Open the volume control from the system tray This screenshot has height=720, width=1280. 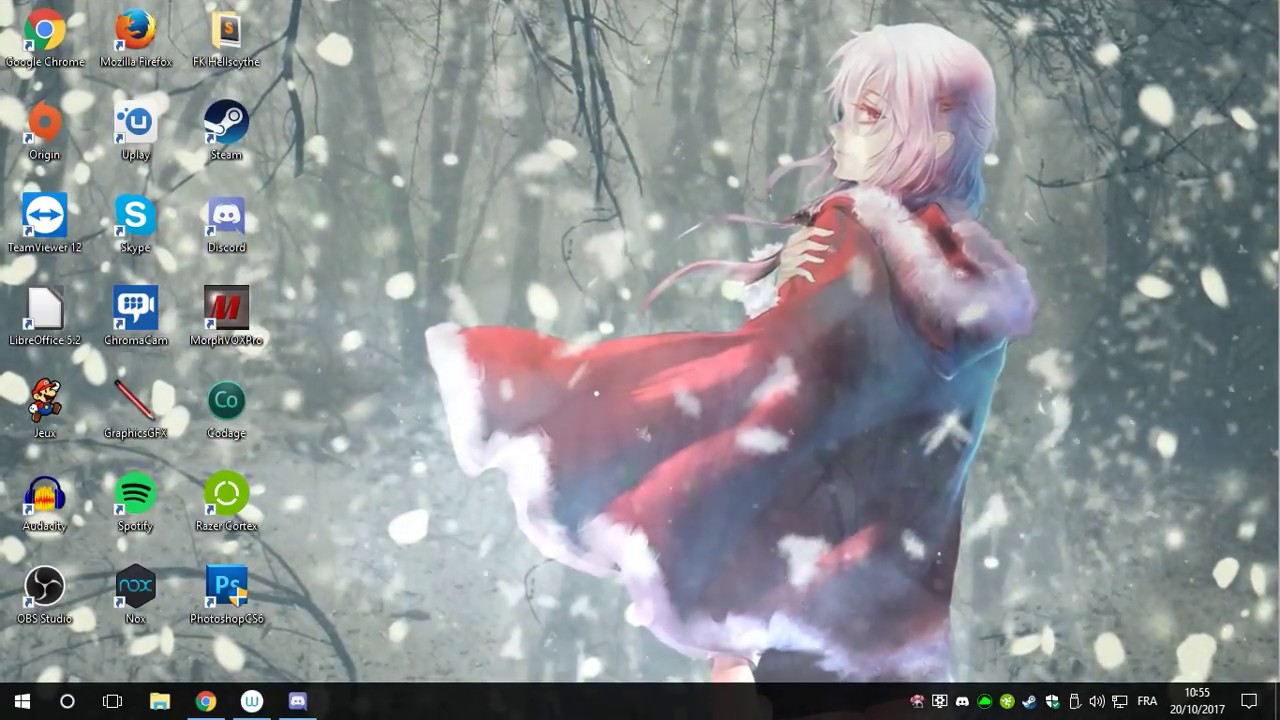[1096, 701]
